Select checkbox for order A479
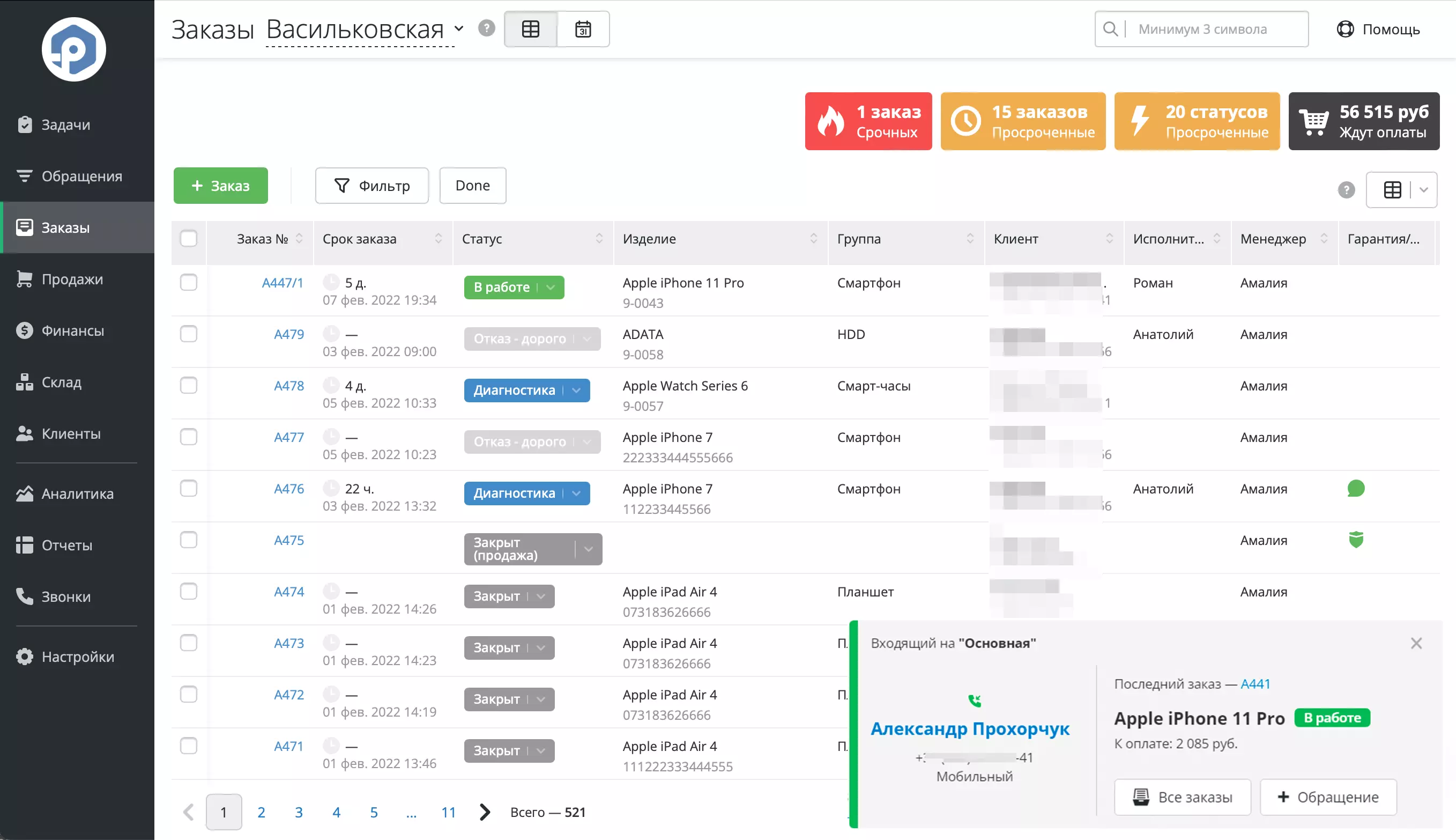Screen dimensions: 1456x840 click(x=189, y=334)
